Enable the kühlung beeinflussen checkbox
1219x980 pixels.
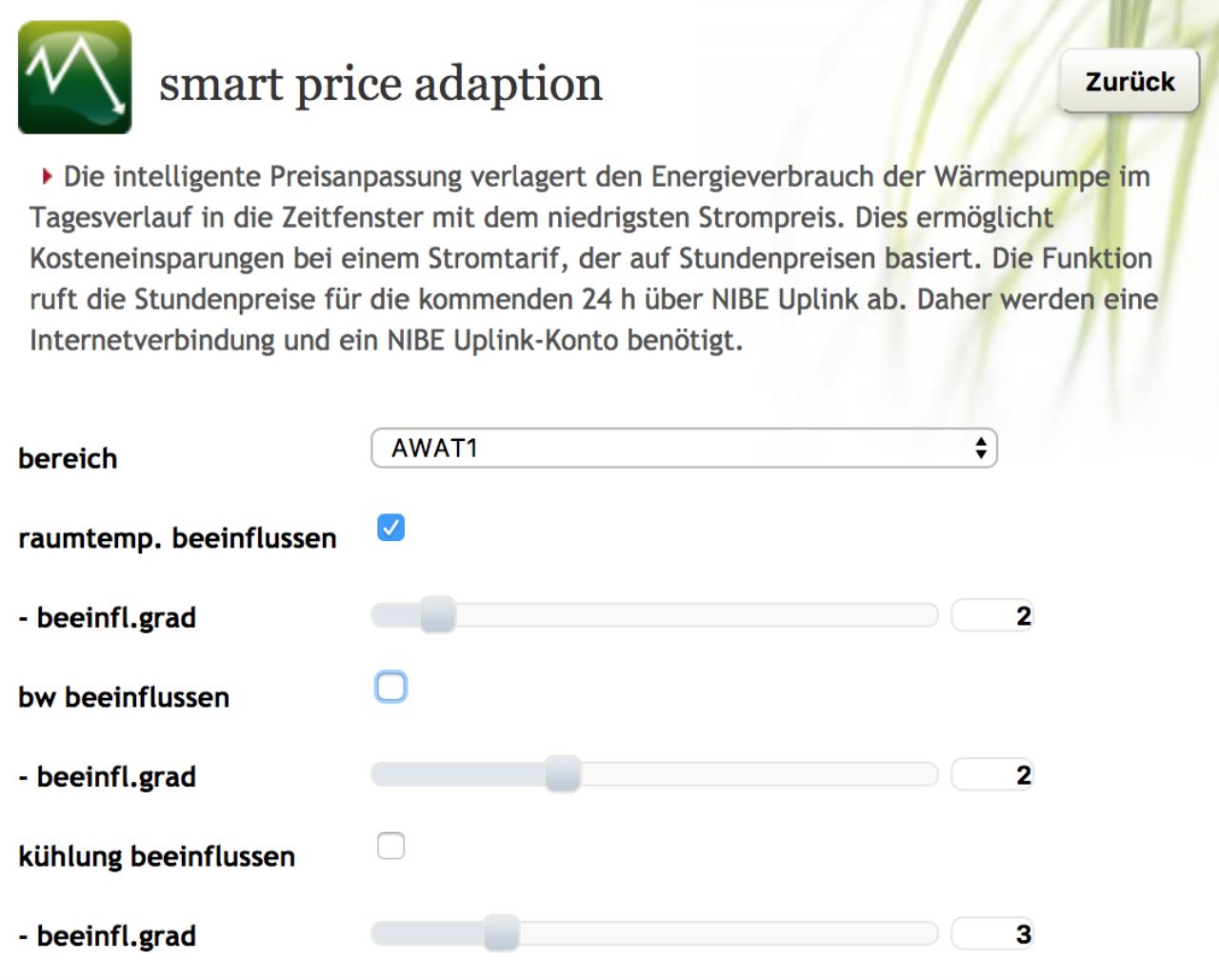pyautogui.click(x=390, y=846)
